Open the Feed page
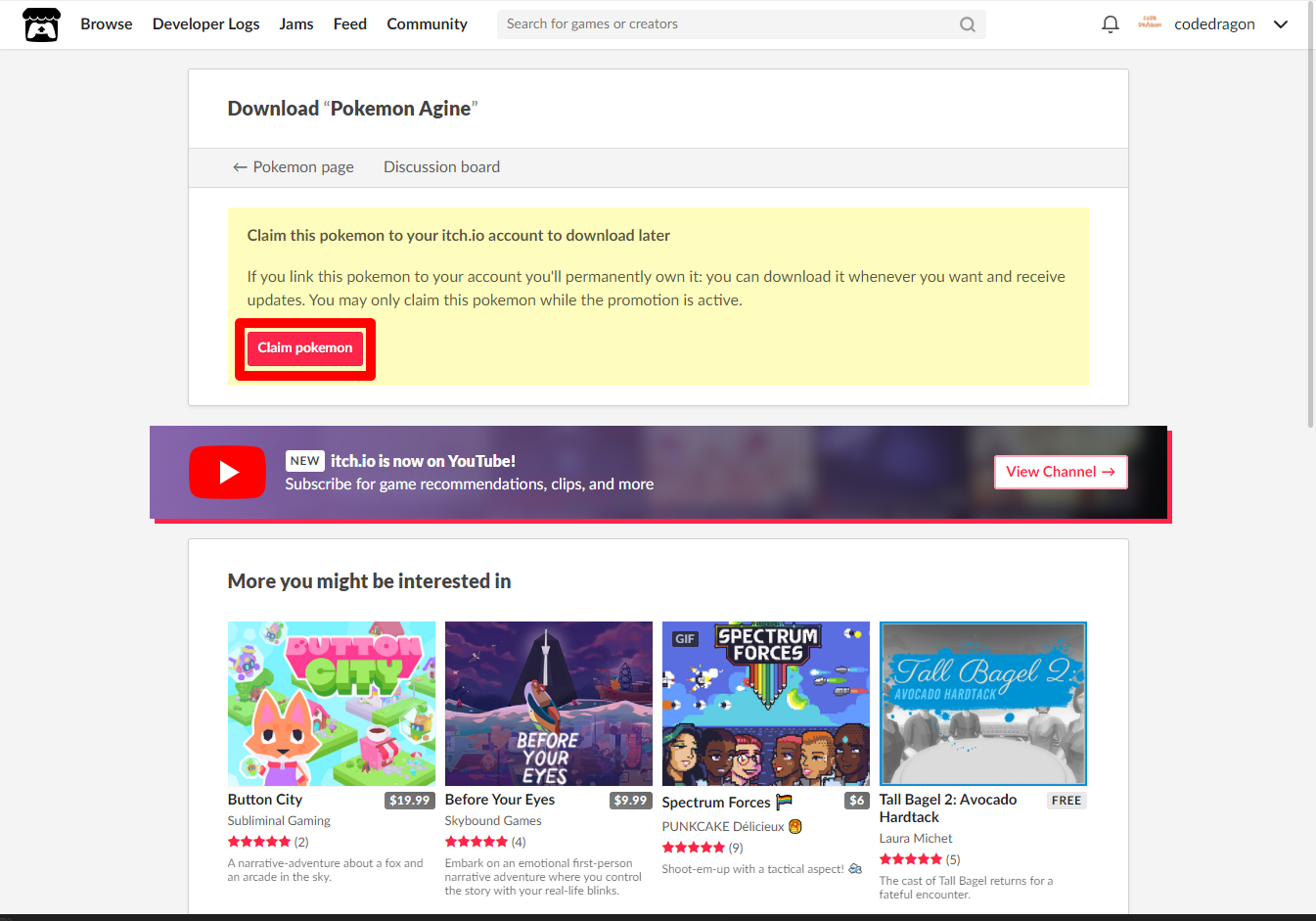The height and width of the screenshot is (921, 1316). click(x=350, y=23)
